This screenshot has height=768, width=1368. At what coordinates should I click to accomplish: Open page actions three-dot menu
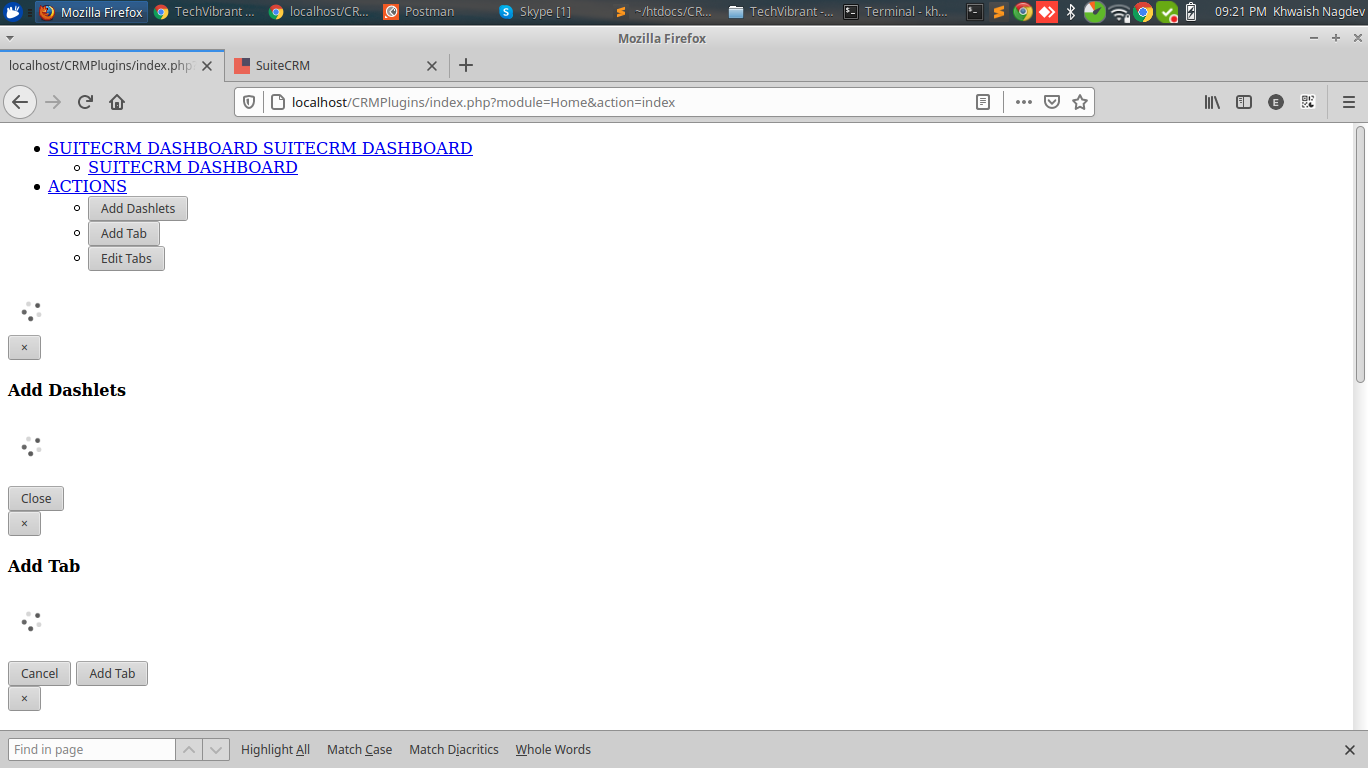1024,102
